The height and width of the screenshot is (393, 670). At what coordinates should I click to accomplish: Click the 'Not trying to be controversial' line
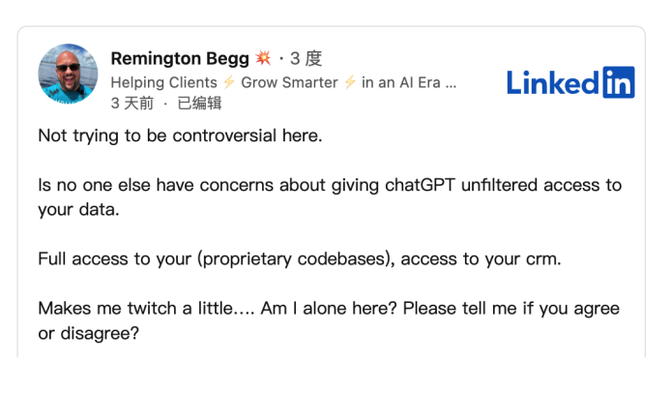click(180, 136)
